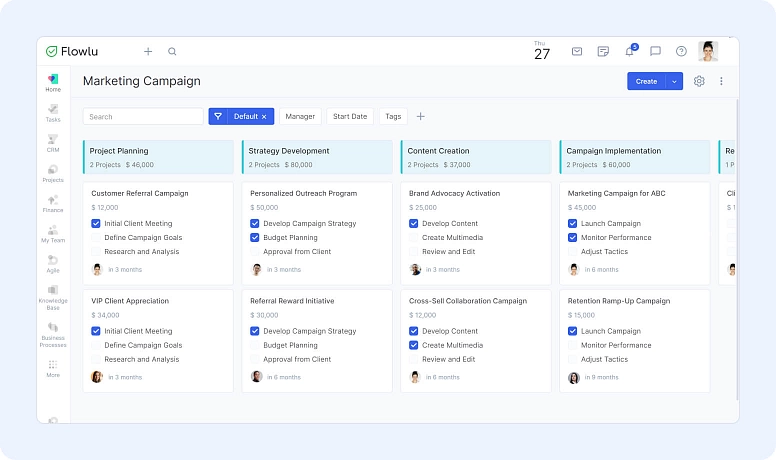This screenshot has height=460, width=776.
Task: Open the Start Date filter dropdown
Action: click(349, 116)
